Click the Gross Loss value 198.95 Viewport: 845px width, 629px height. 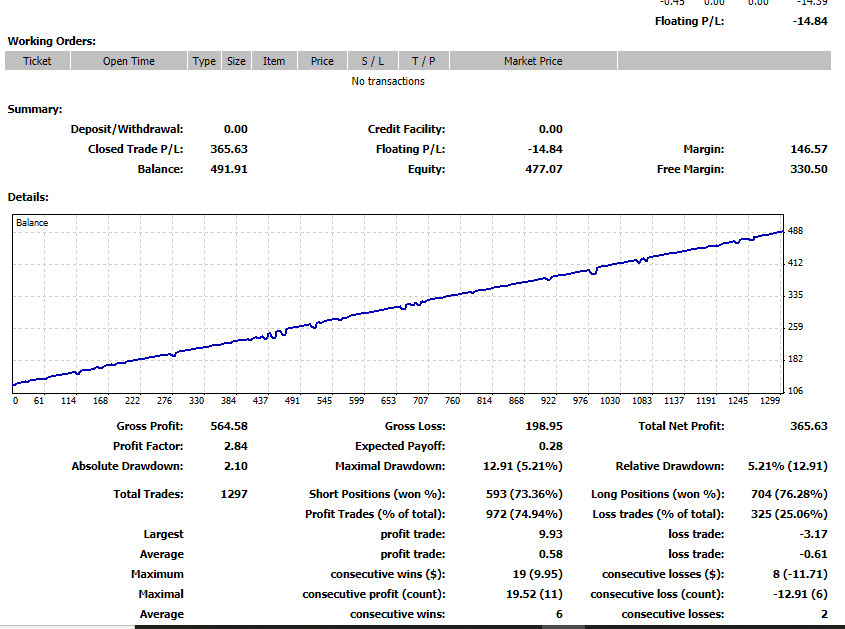tap(544, 426)
